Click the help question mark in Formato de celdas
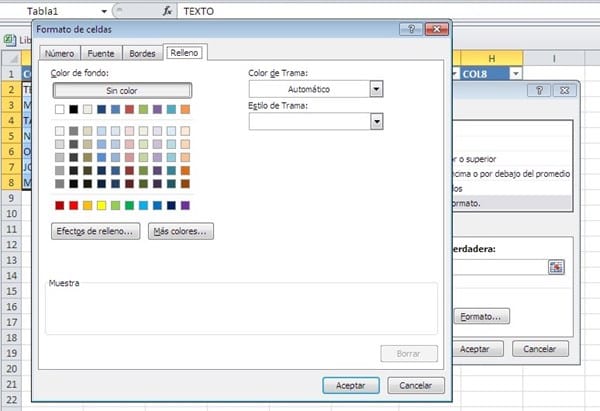Image resolution: width=600 pixels, height=411 pixels. coord(411,29)
